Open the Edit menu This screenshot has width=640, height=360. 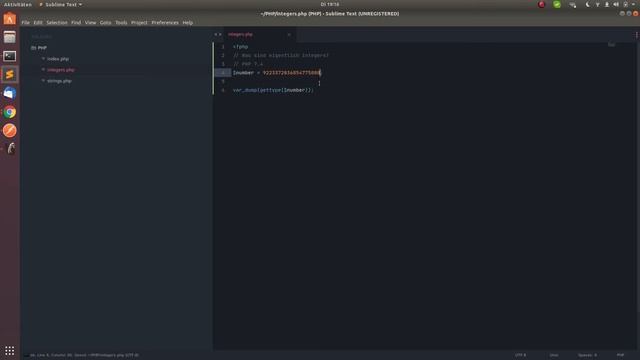pyautogui.click(x=38, y=22)
